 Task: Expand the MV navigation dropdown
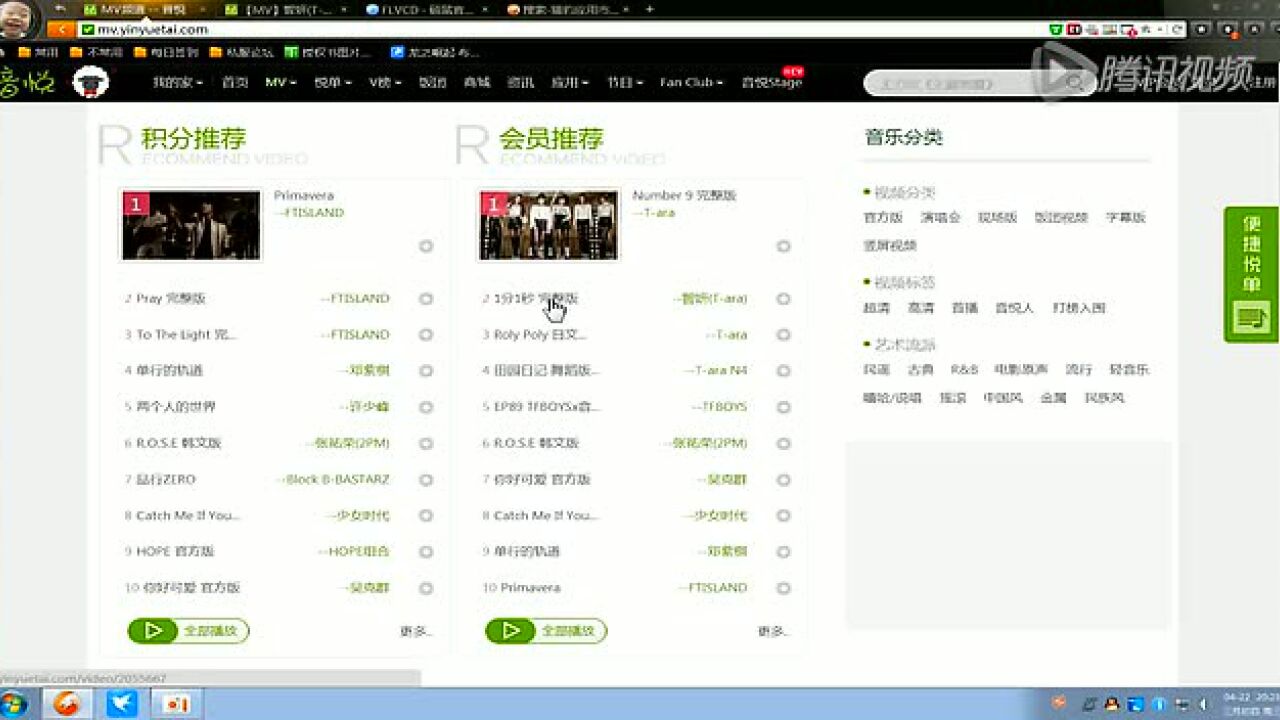[281, 83]
